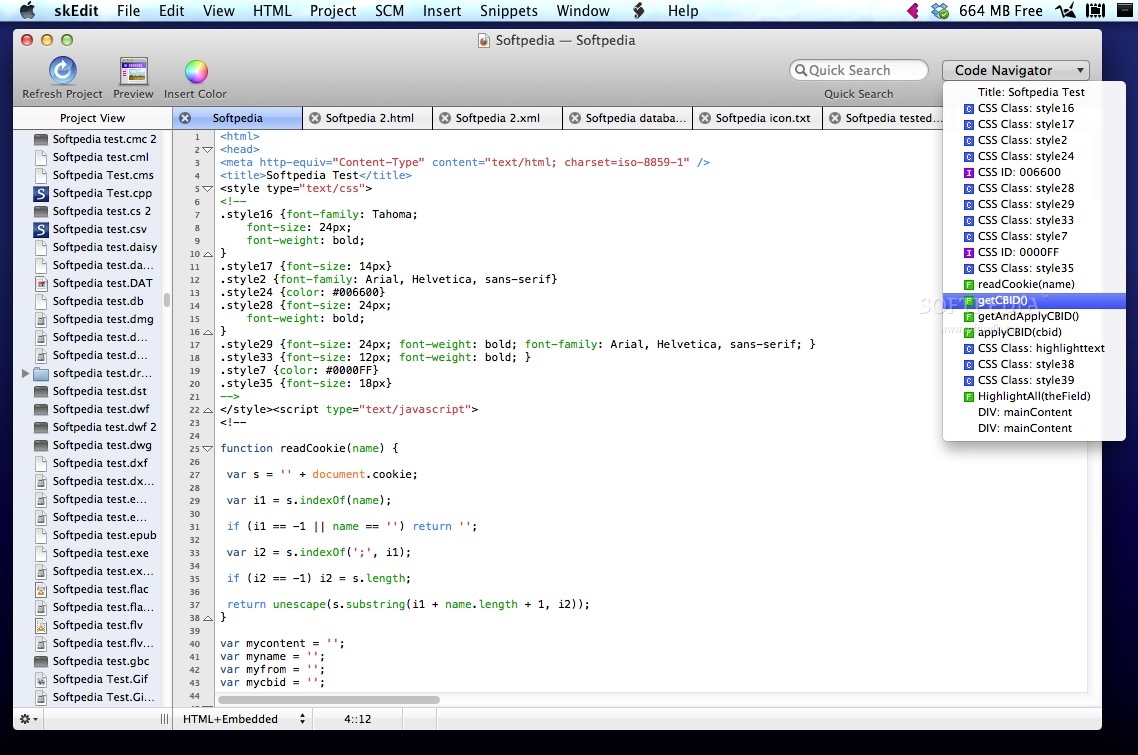Open the skEdit application menu
This screenshot has width=1138, height=755.
click(76, 11)
